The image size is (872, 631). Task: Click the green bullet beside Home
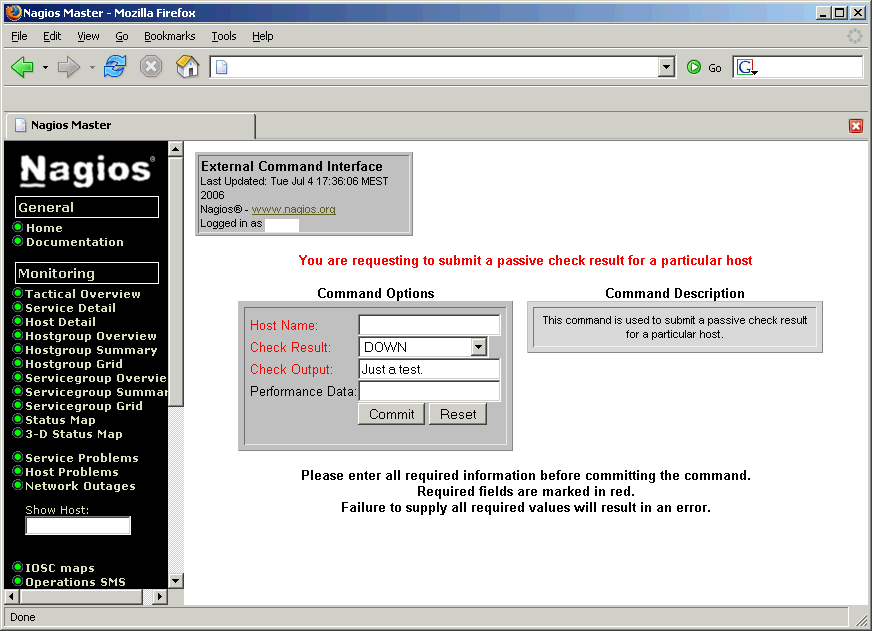point(18,227)
